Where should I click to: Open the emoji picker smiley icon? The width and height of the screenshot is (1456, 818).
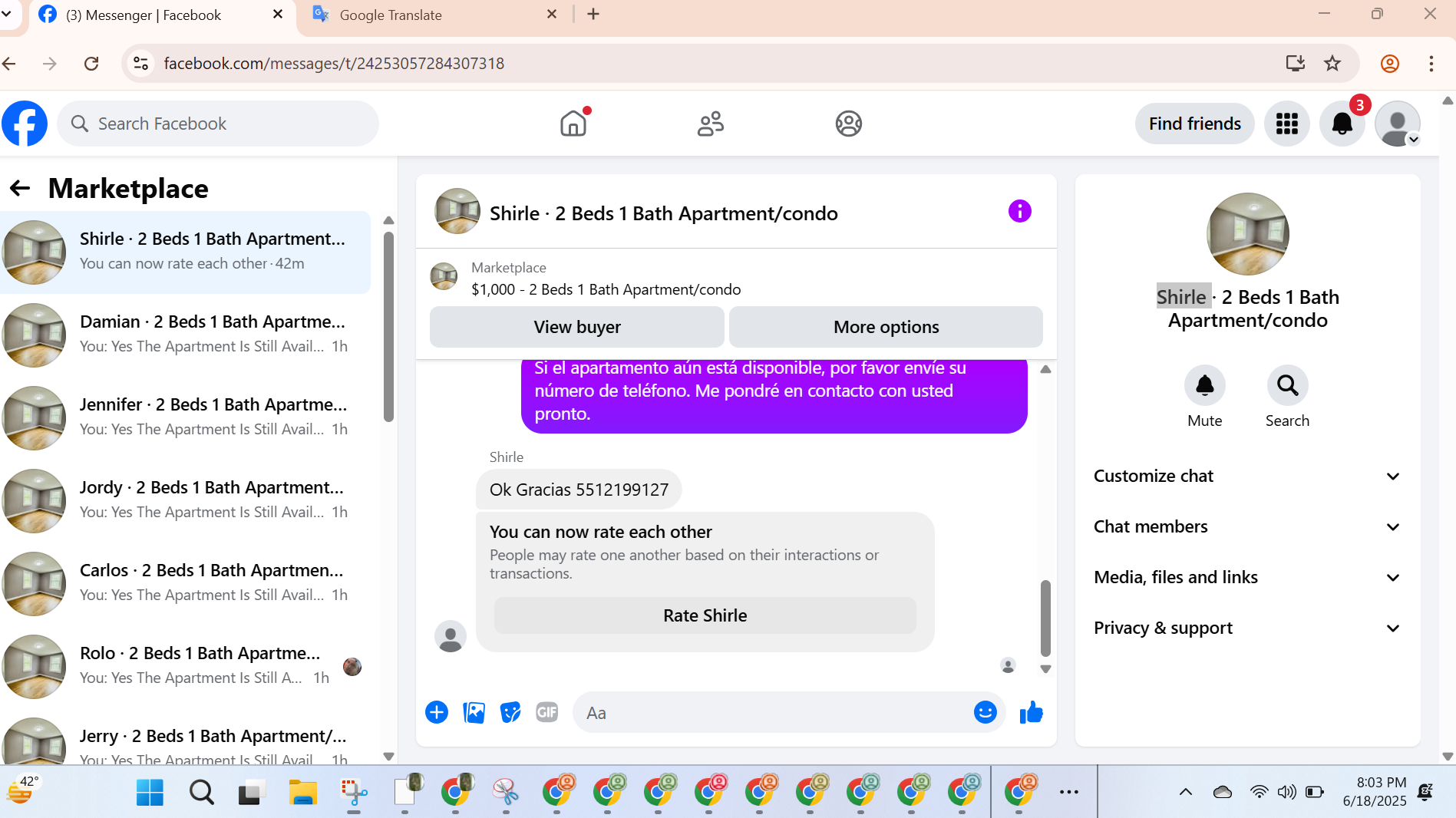(x=986, y=713)
